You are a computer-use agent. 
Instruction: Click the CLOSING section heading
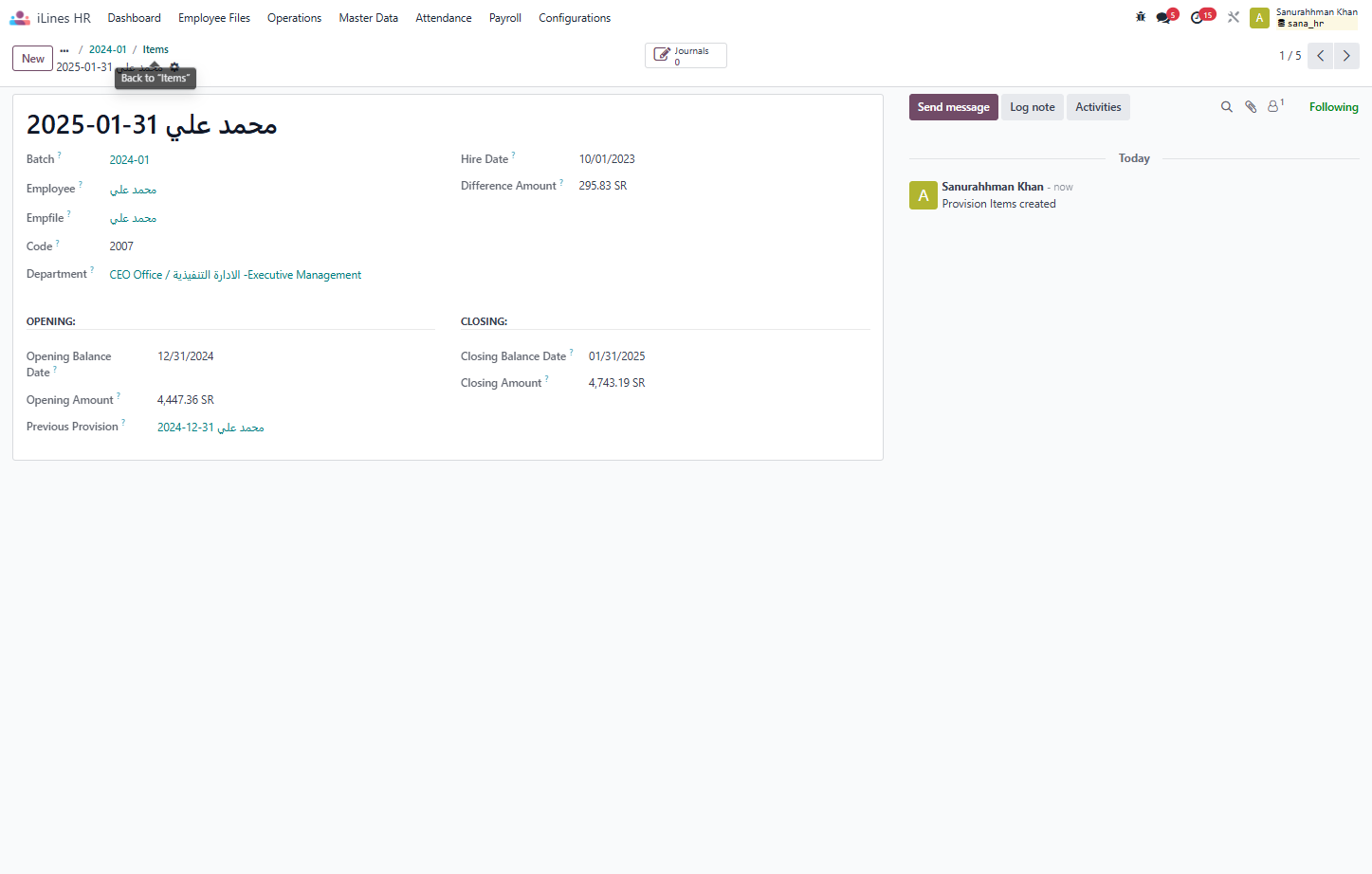484,321
